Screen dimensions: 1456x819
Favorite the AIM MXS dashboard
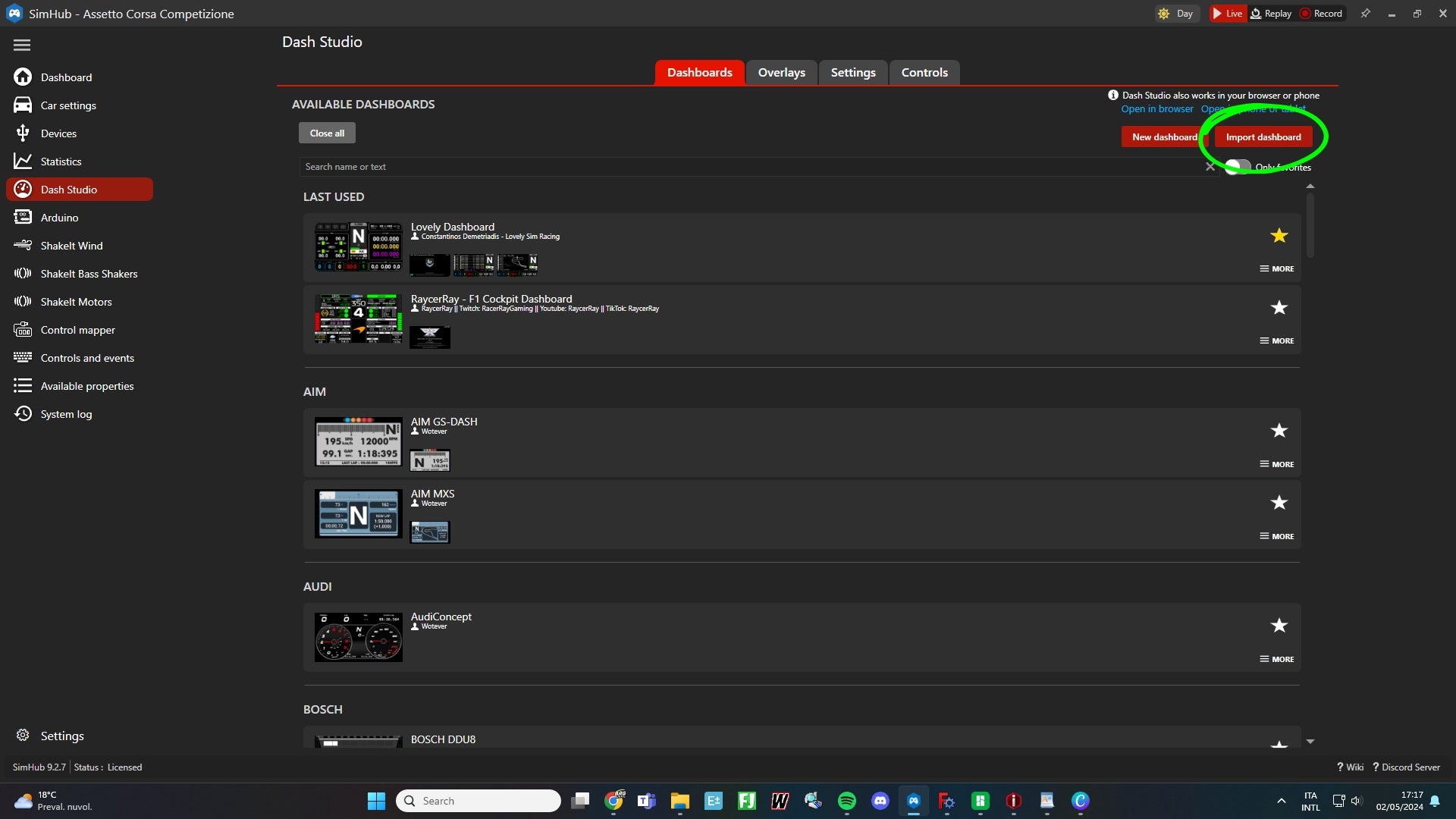[1279, 503]
